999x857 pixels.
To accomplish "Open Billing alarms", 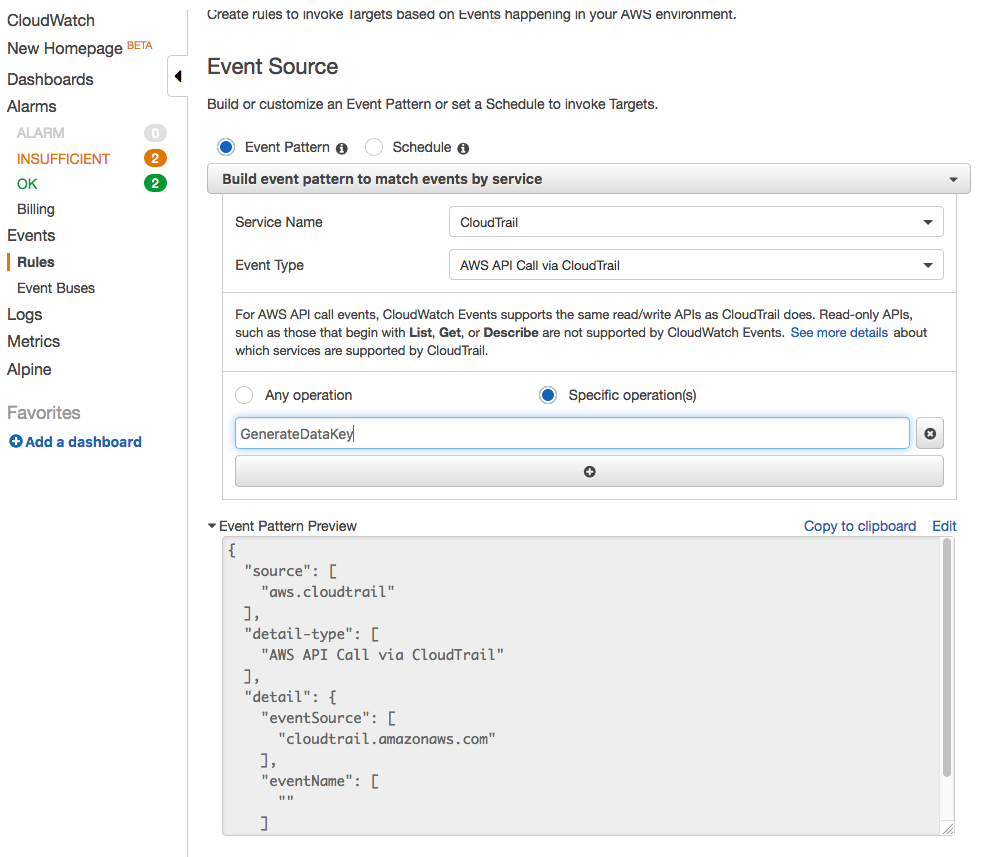I will (x=36, y=210).
